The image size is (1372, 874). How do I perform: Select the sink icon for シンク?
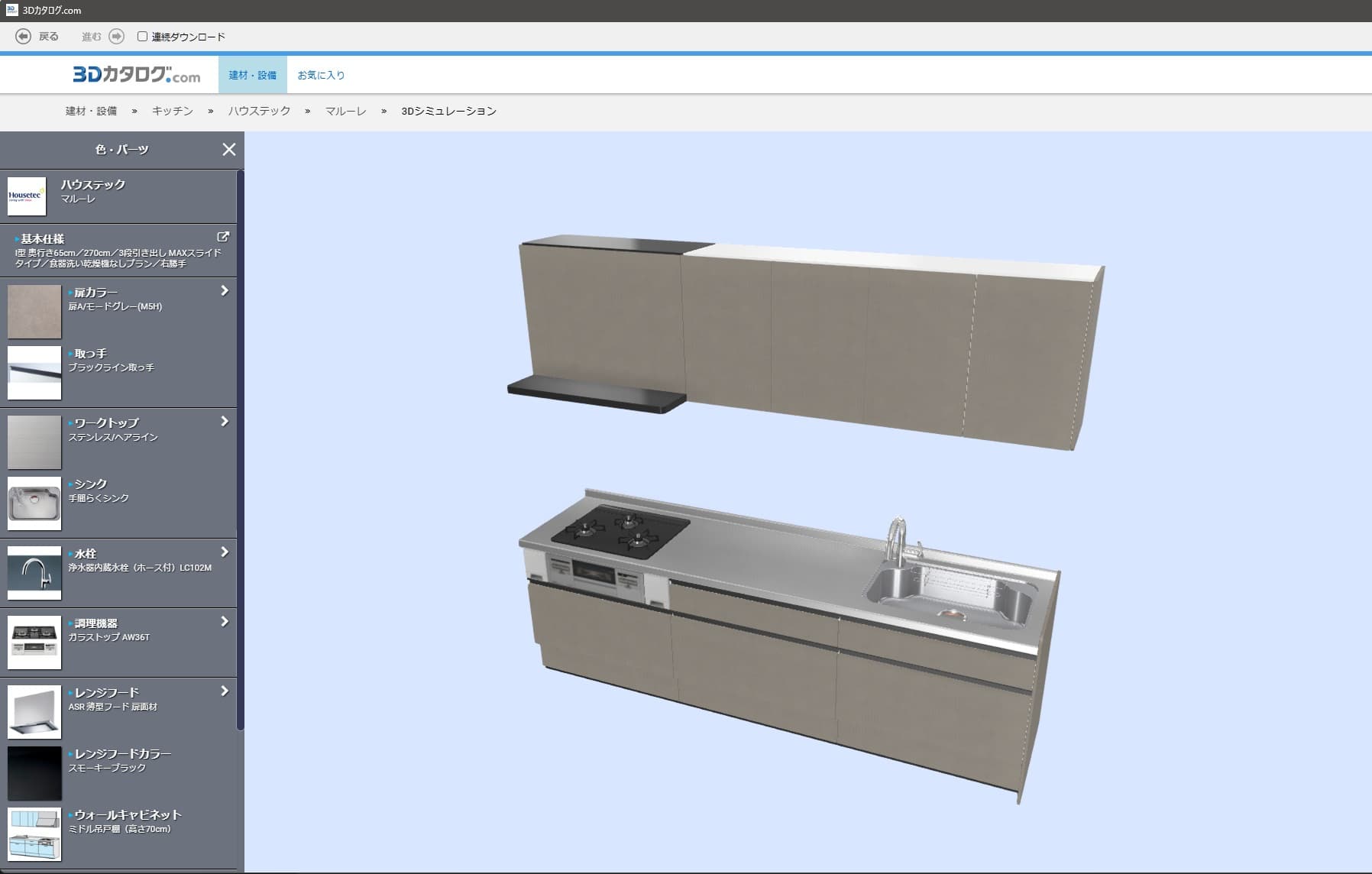coord(34,504)
